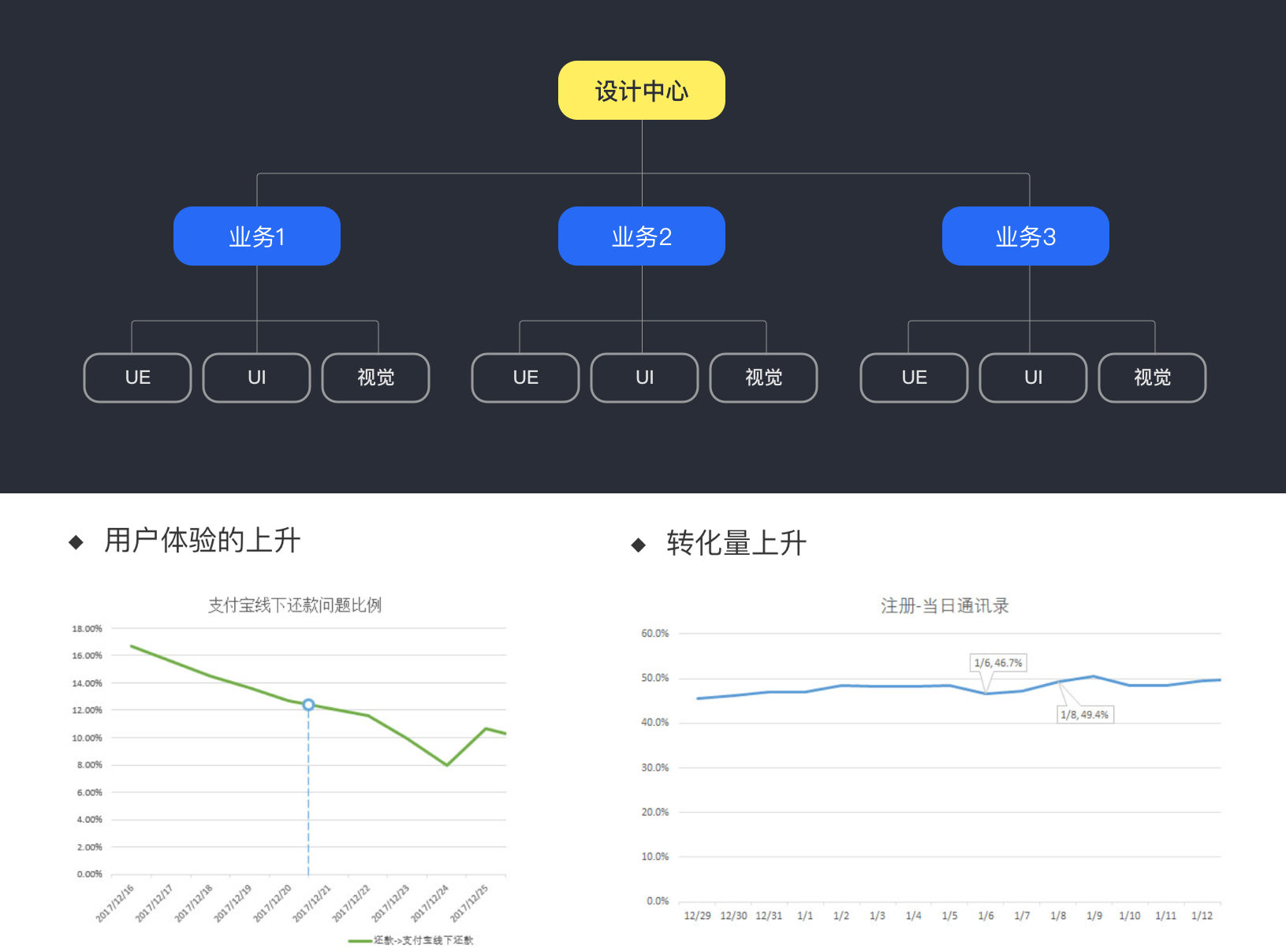
Task: Click the 1/8, 49.4% data callout
Action: click(x=1085, y=715)
